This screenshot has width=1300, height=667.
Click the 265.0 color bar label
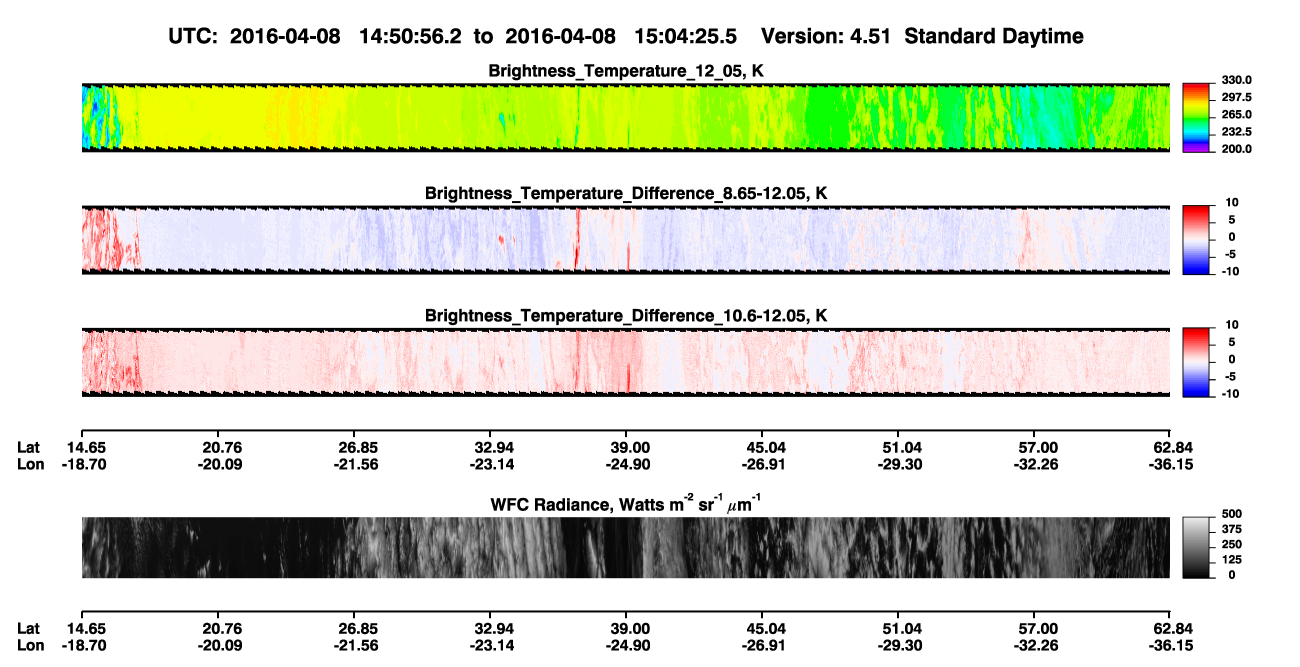pos(1237,115)
